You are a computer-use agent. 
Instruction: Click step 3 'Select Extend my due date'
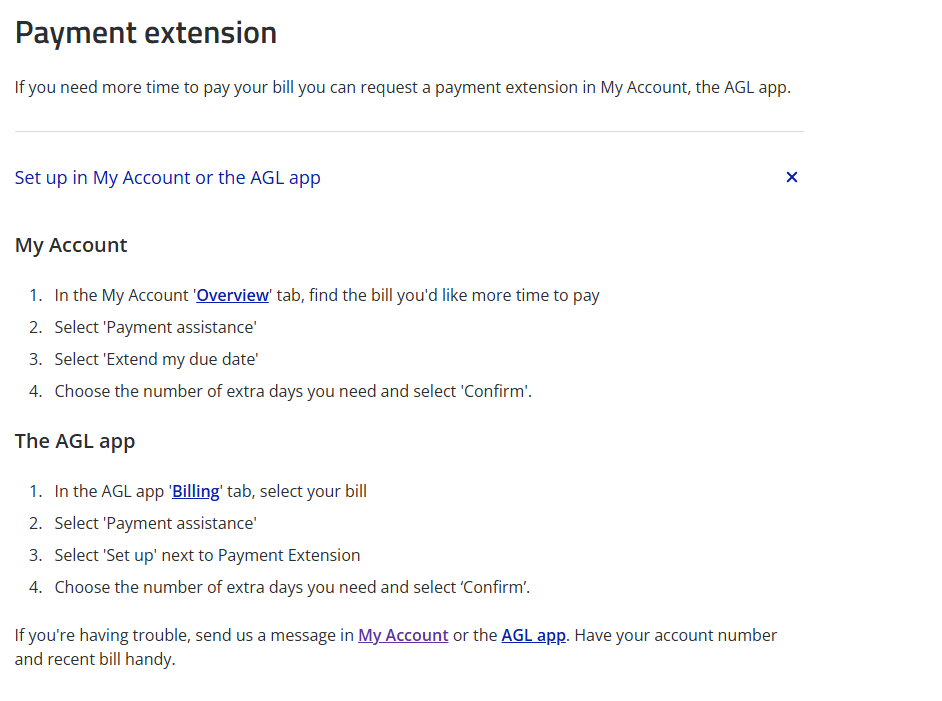pos(156,358)
